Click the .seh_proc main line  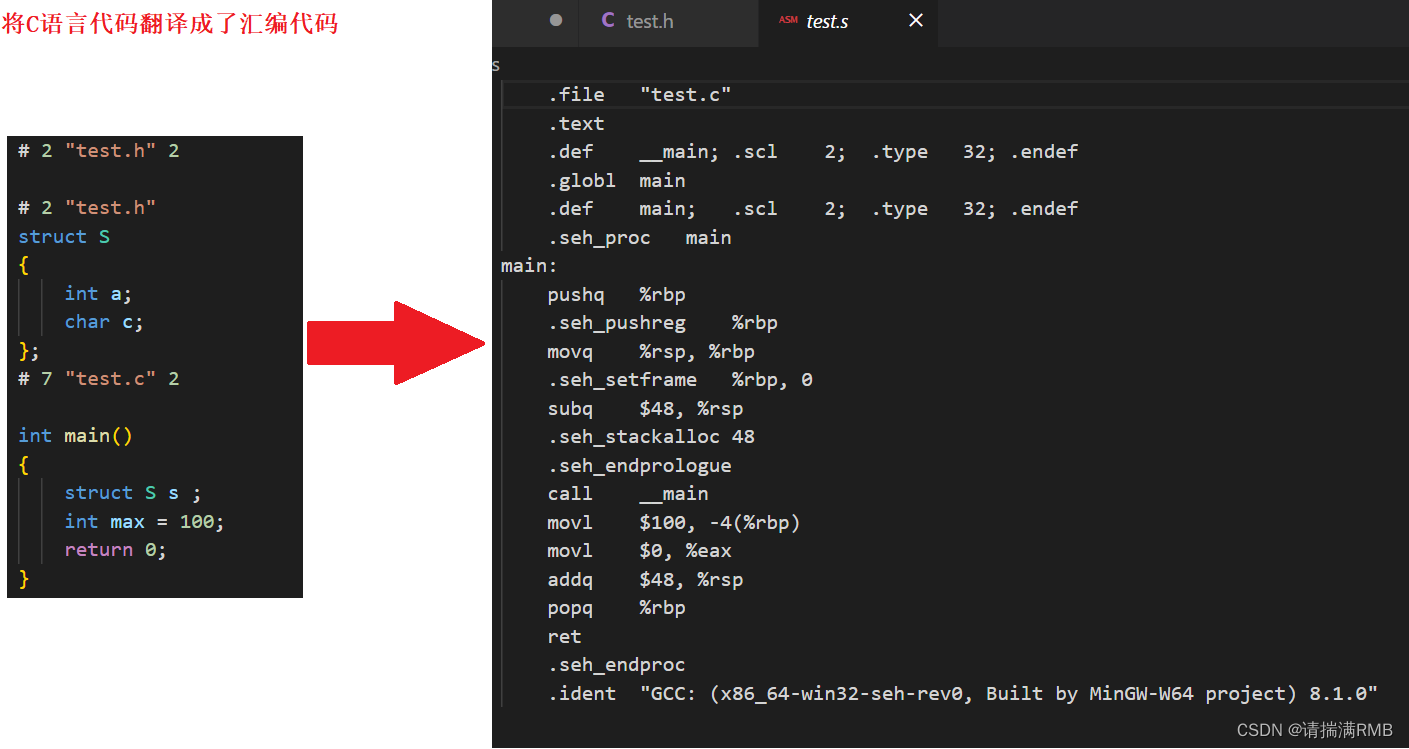[639, 238]
